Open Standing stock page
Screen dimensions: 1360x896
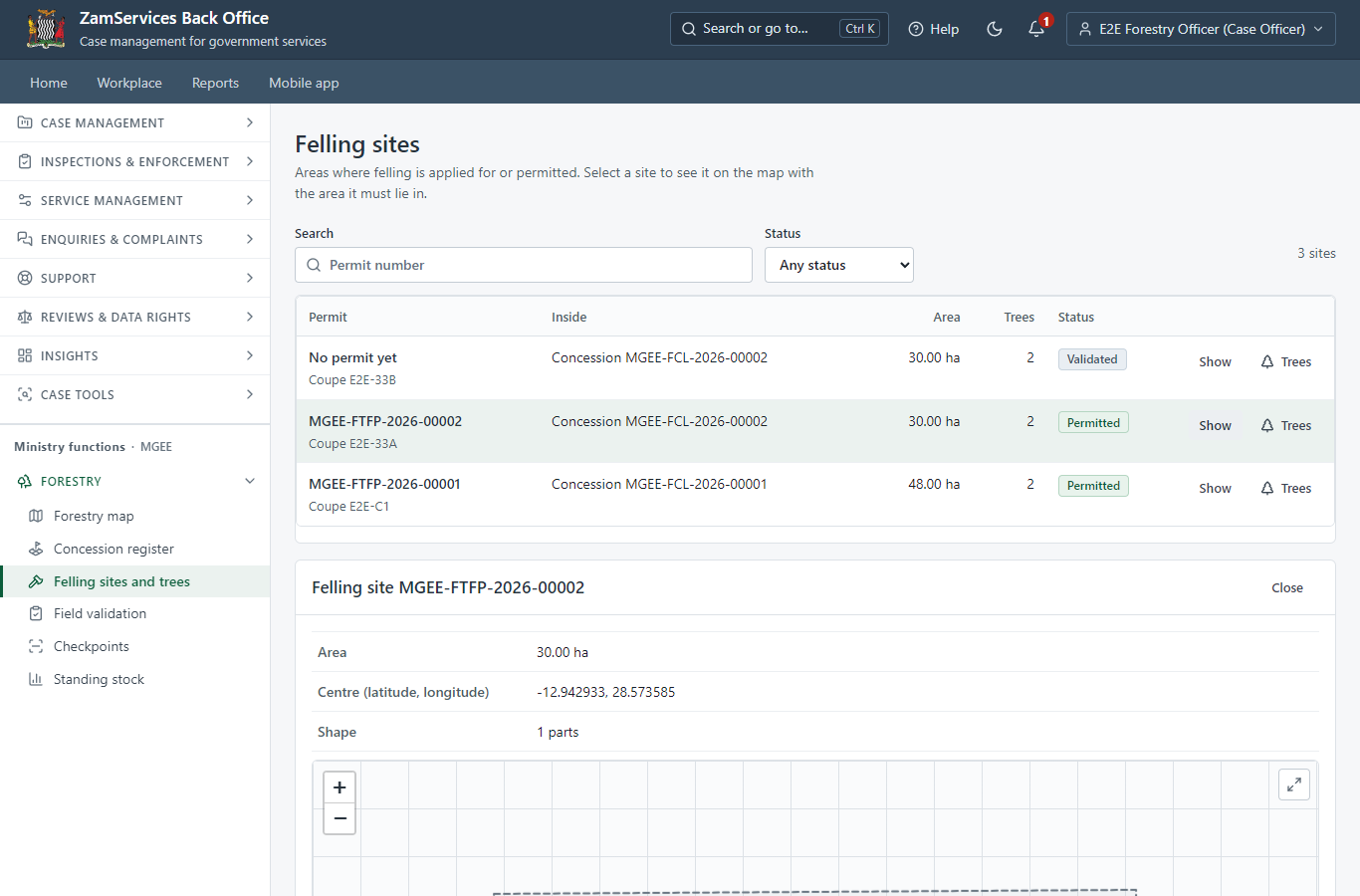(135, 679)
